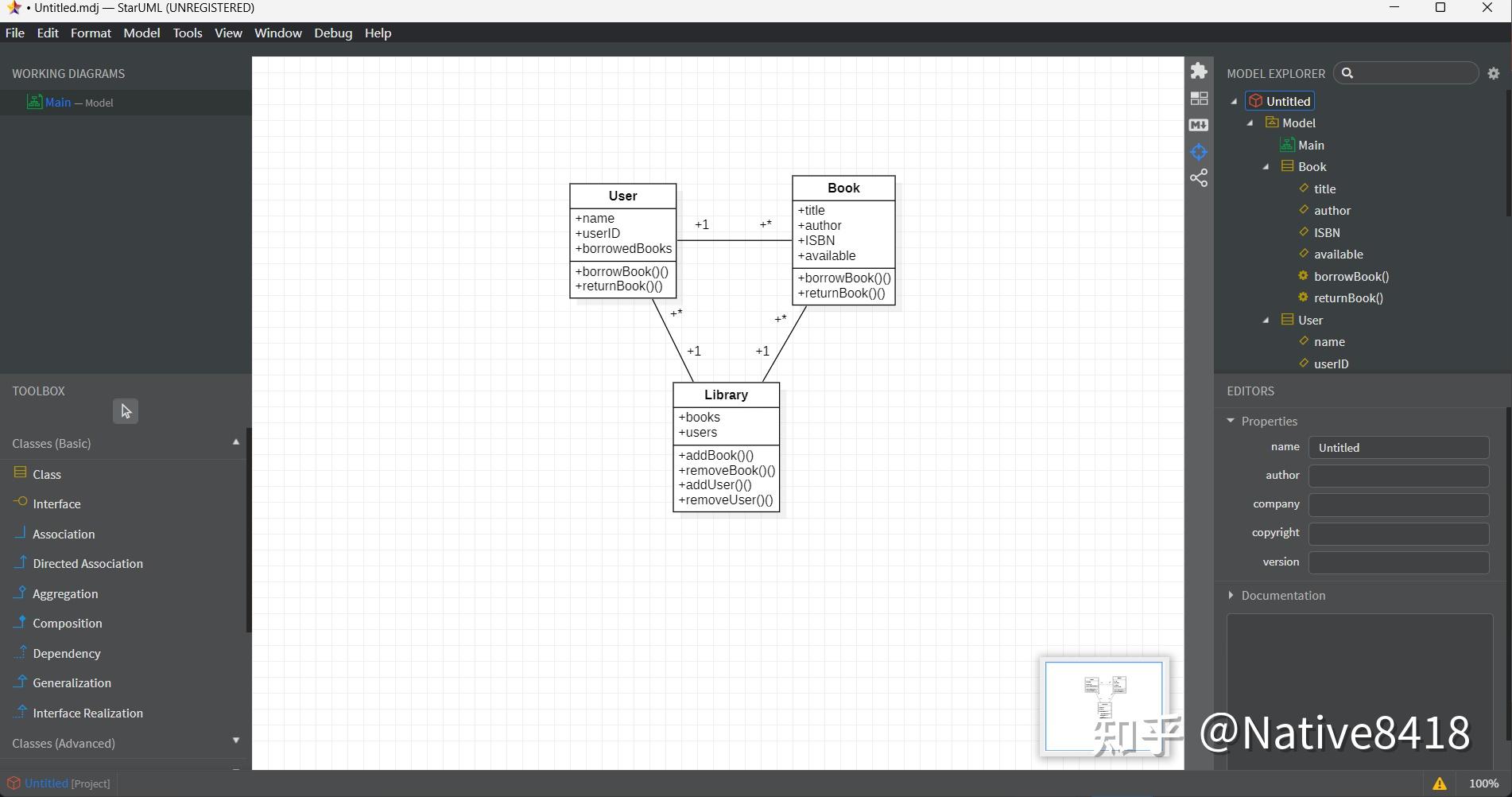Collapse the Book node in Model Explorer
Image resolution: width=1512 pixels, height=797 pixels.
(1266, 167)
